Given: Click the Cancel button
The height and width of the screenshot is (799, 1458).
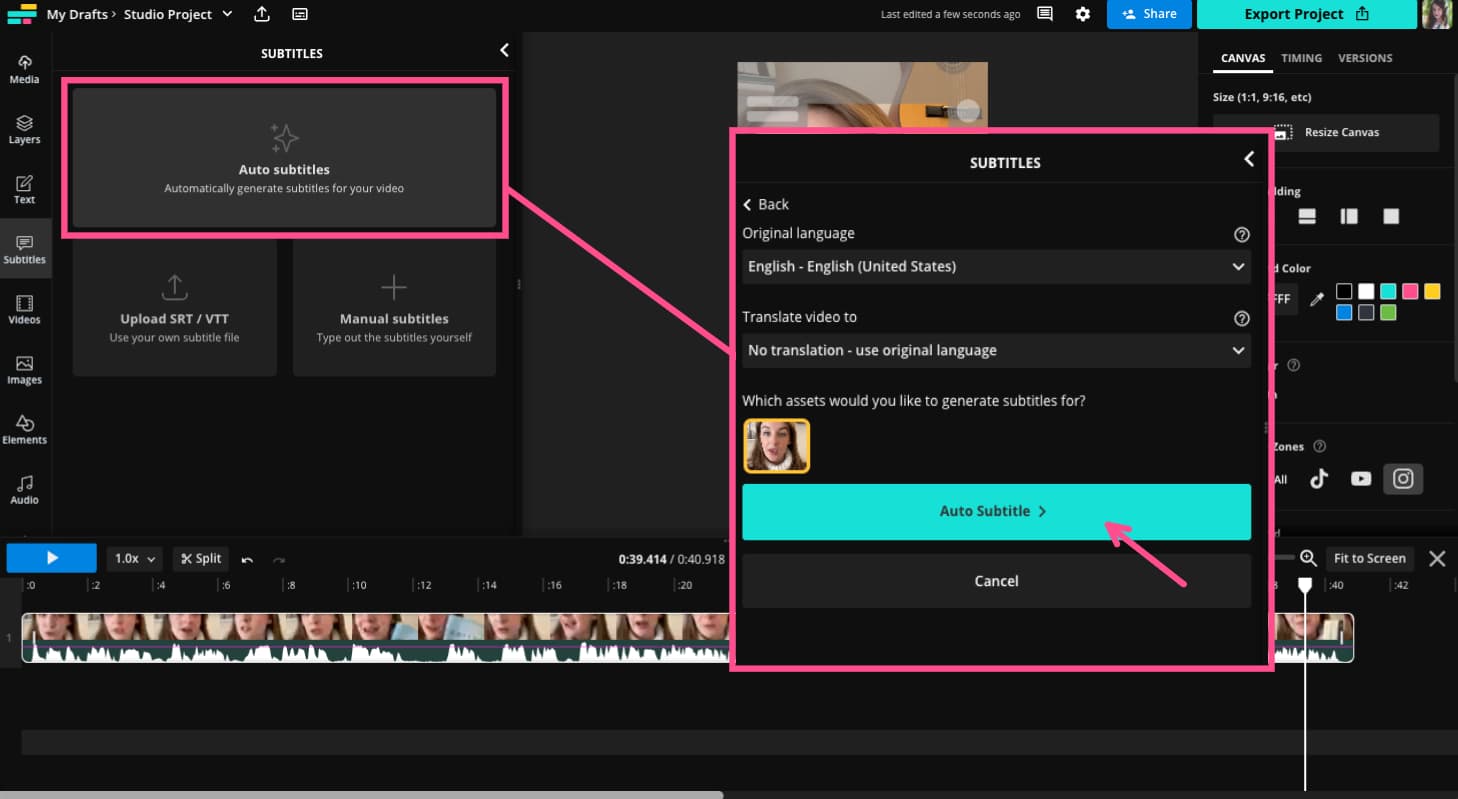Looking at the screenshot, I should (x=996, y=581).
